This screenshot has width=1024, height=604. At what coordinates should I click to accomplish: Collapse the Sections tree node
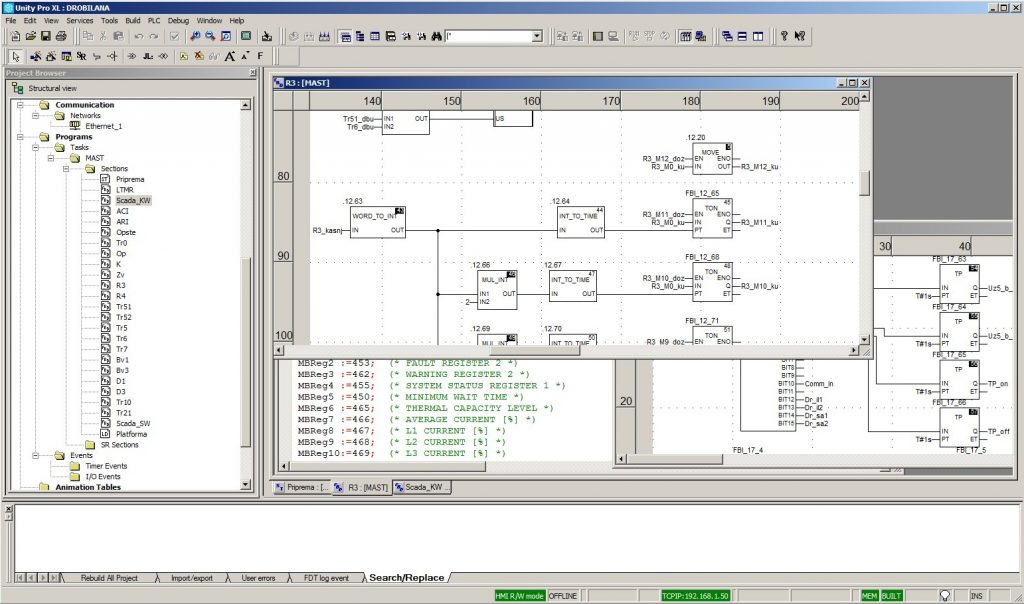[65, 169]
